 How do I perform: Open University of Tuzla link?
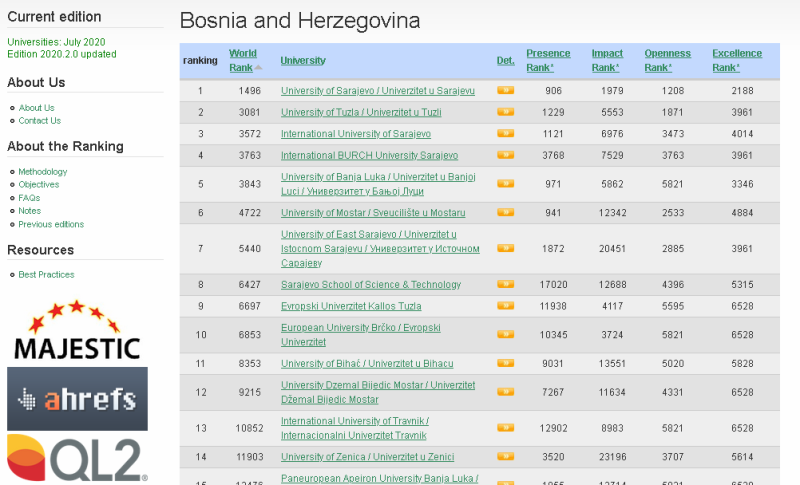click(x=361, y=112)
